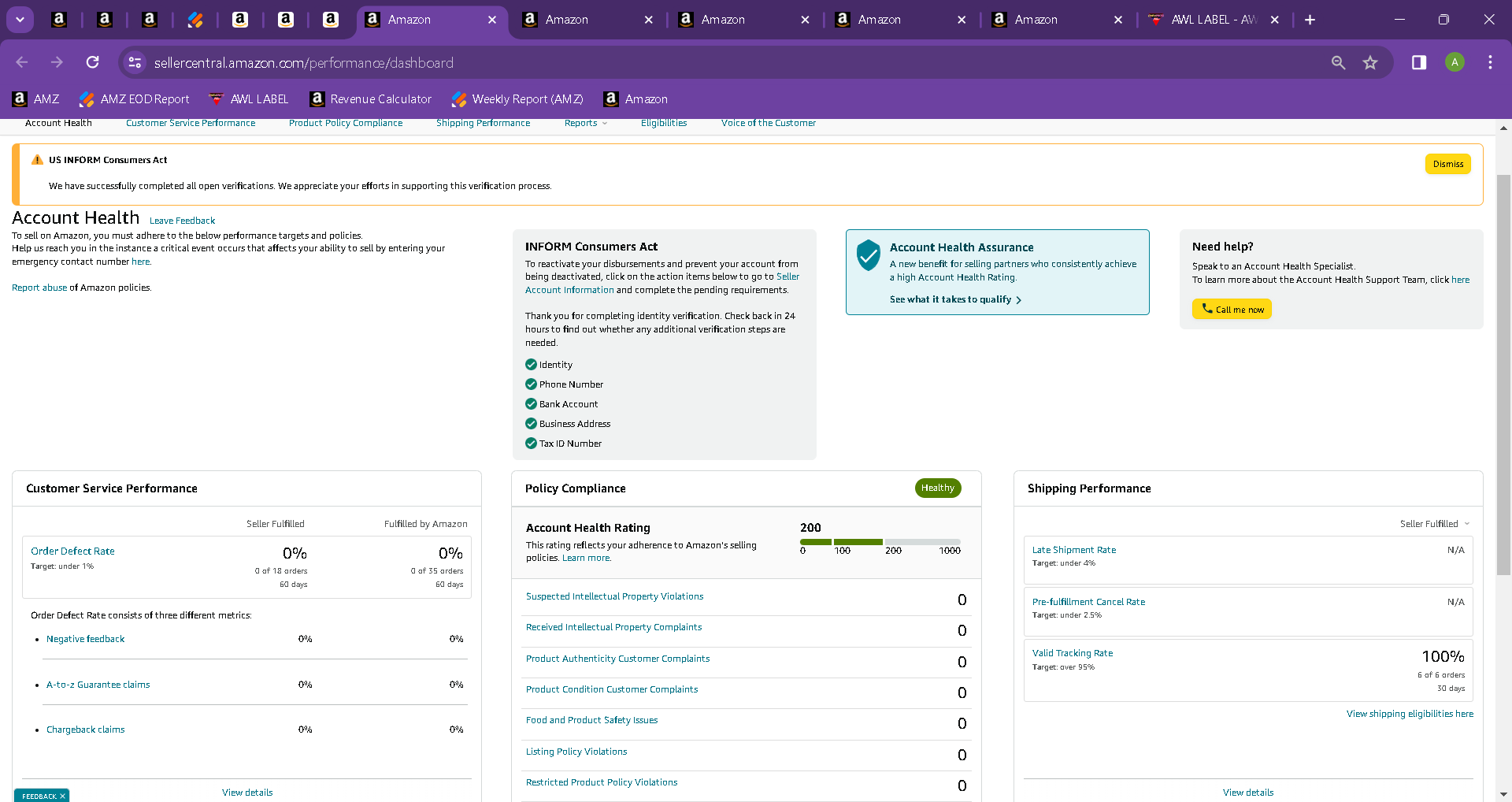Image resolution: width=1512 pixels, height=802 pixels.
Task: Open Customer Service Performance nav tab
Action: pyautogui.click(x=191, y=123)
